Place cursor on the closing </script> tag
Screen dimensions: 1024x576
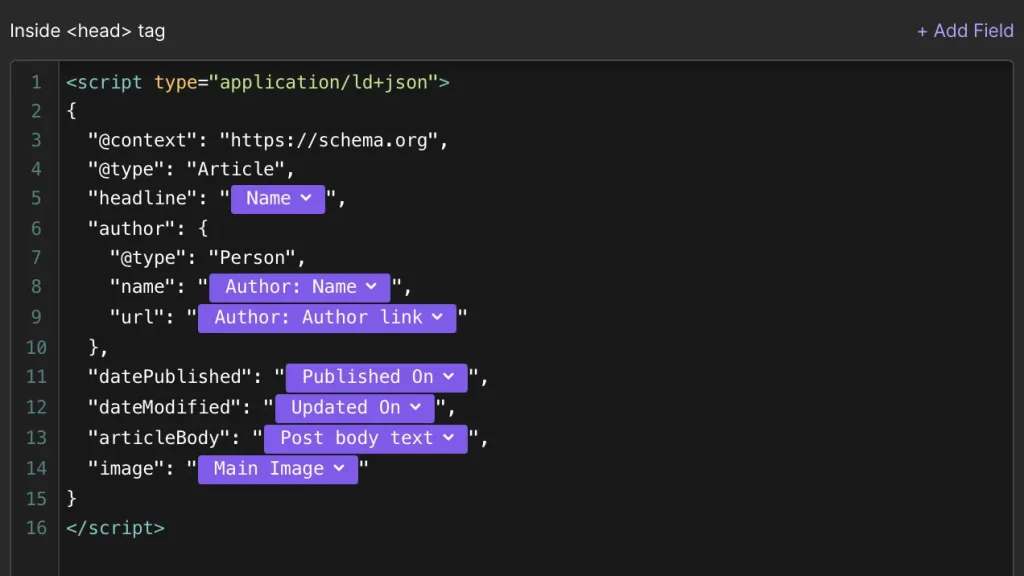click(x=115, y=528)
